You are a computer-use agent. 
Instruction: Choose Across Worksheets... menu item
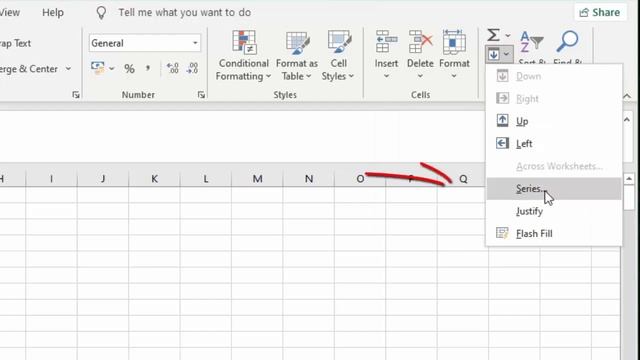(554, 166)
